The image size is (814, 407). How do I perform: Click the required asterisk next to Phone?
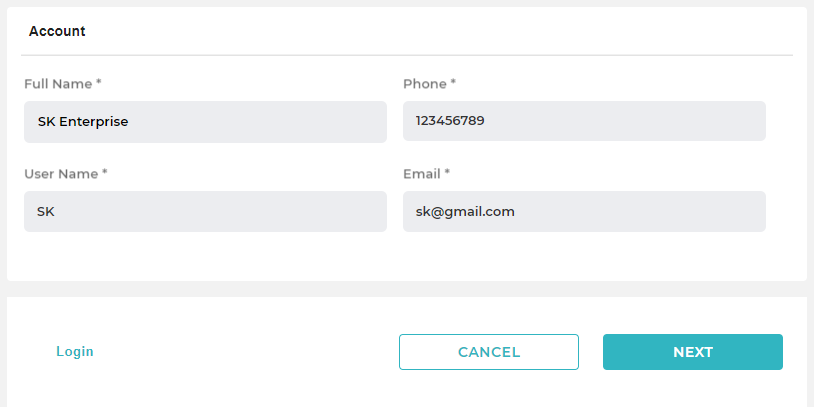coord(453,84)
